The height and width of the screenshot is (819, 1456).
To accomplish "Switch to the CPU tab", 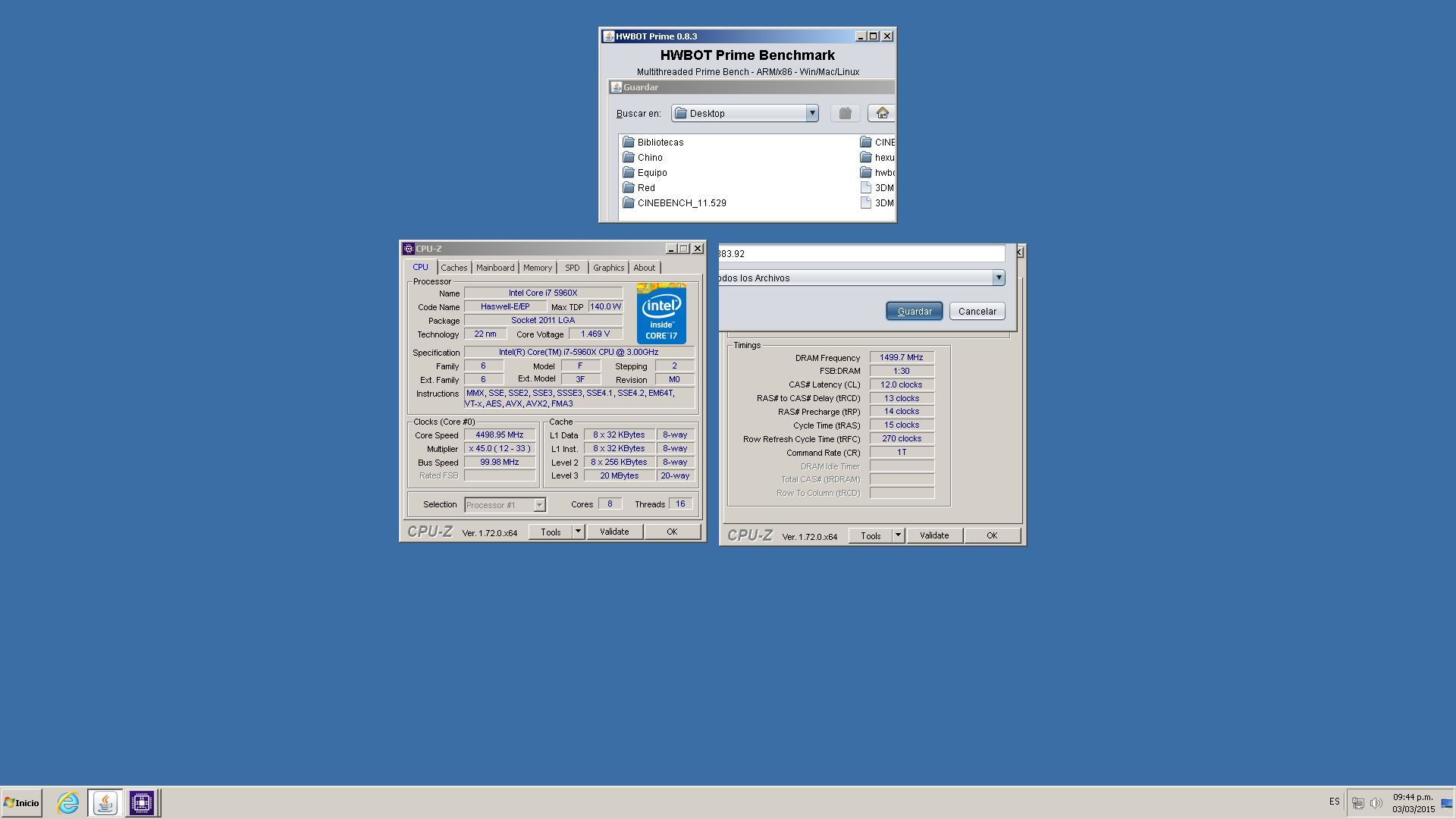I will pyautogui.click(x=420, y=267).
